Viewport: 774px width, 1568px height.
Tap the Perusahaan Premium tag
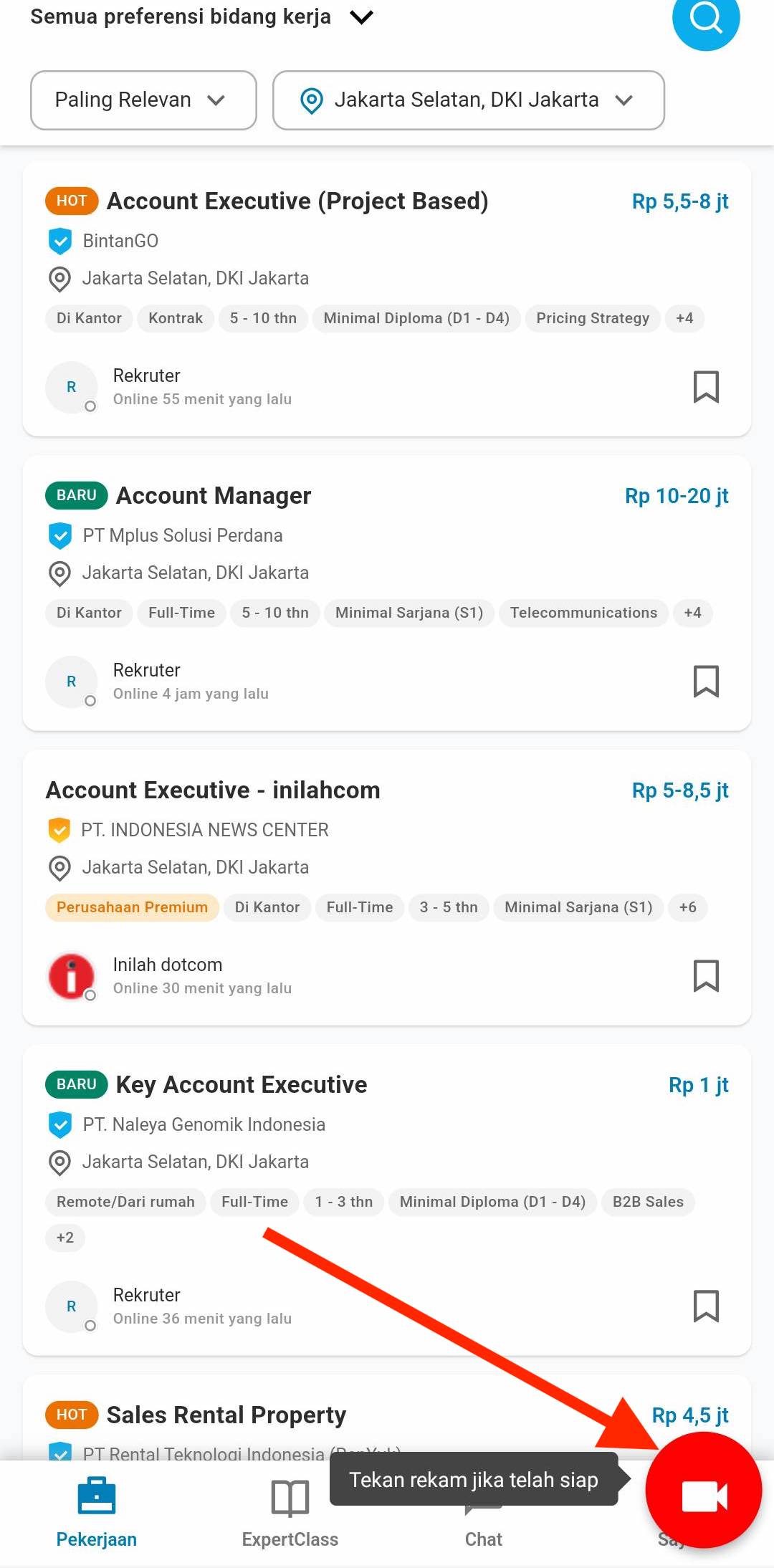coord(132,907)
